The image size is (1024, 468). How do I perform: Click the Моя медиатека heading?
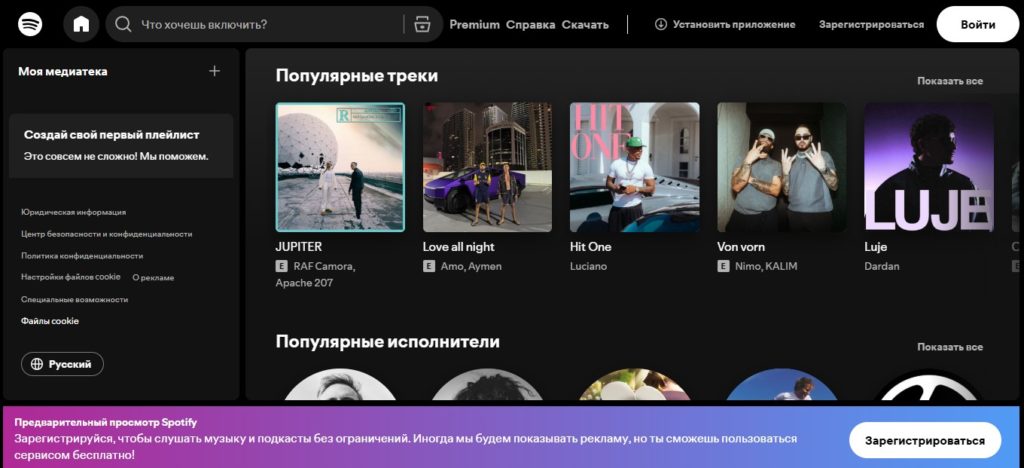pos(63,71)
